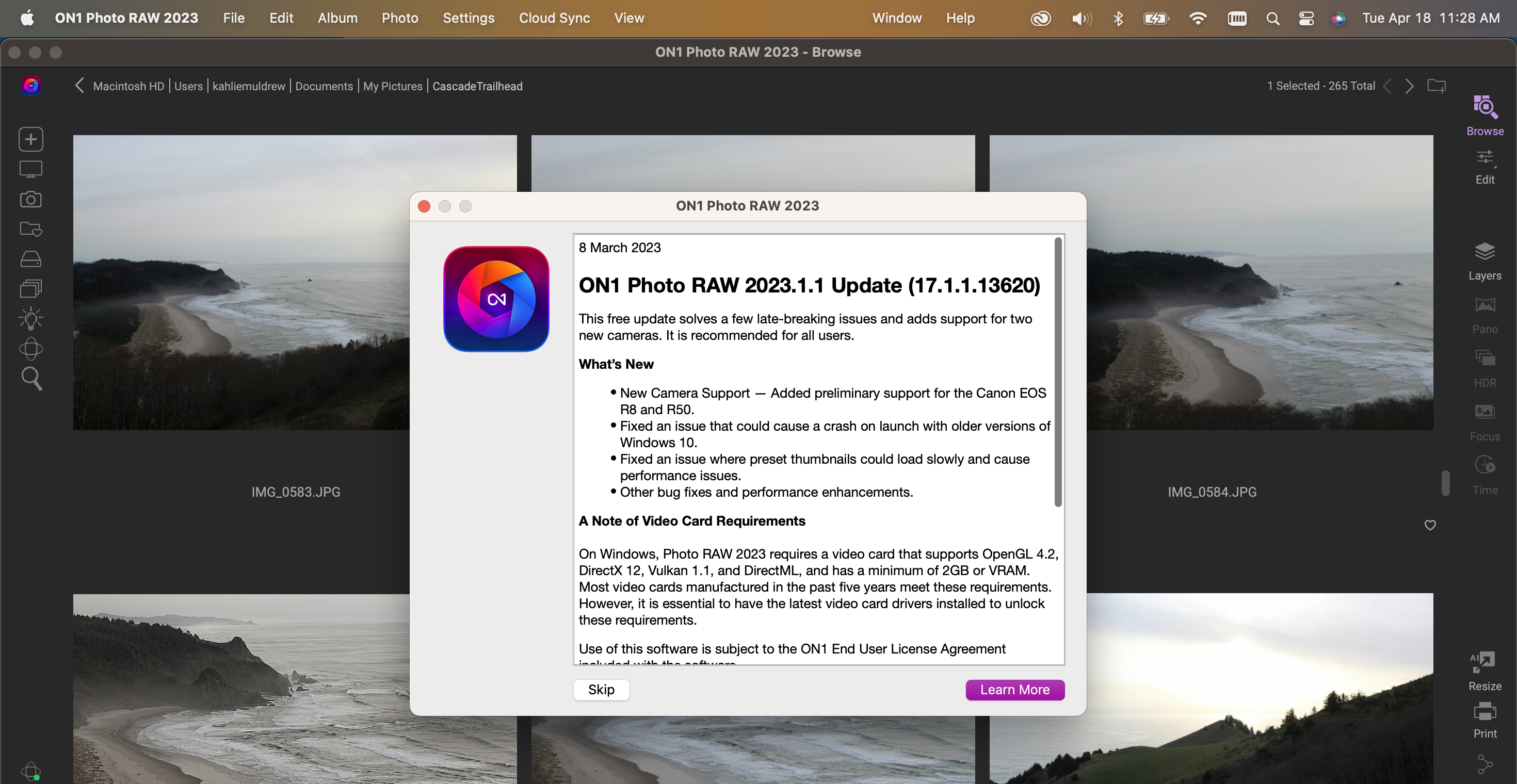Go to previous image with left chevron
Image resolution: width=1517 pixels, height=784 pixels.
click(1387, 86)
